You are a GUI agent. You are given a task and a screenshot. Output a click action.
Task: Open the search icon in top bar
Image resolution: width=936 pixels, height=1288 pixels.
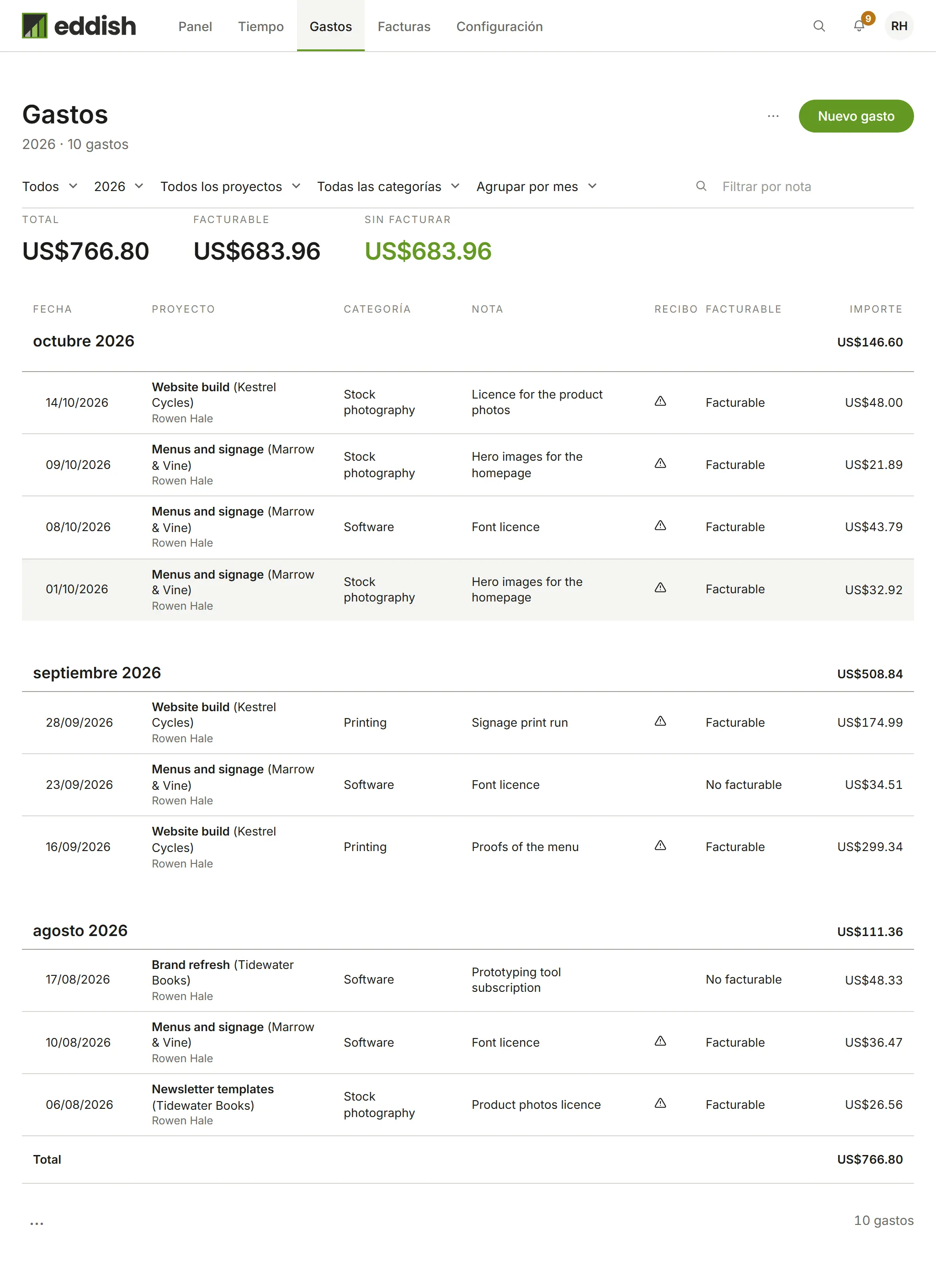[819, 26]
